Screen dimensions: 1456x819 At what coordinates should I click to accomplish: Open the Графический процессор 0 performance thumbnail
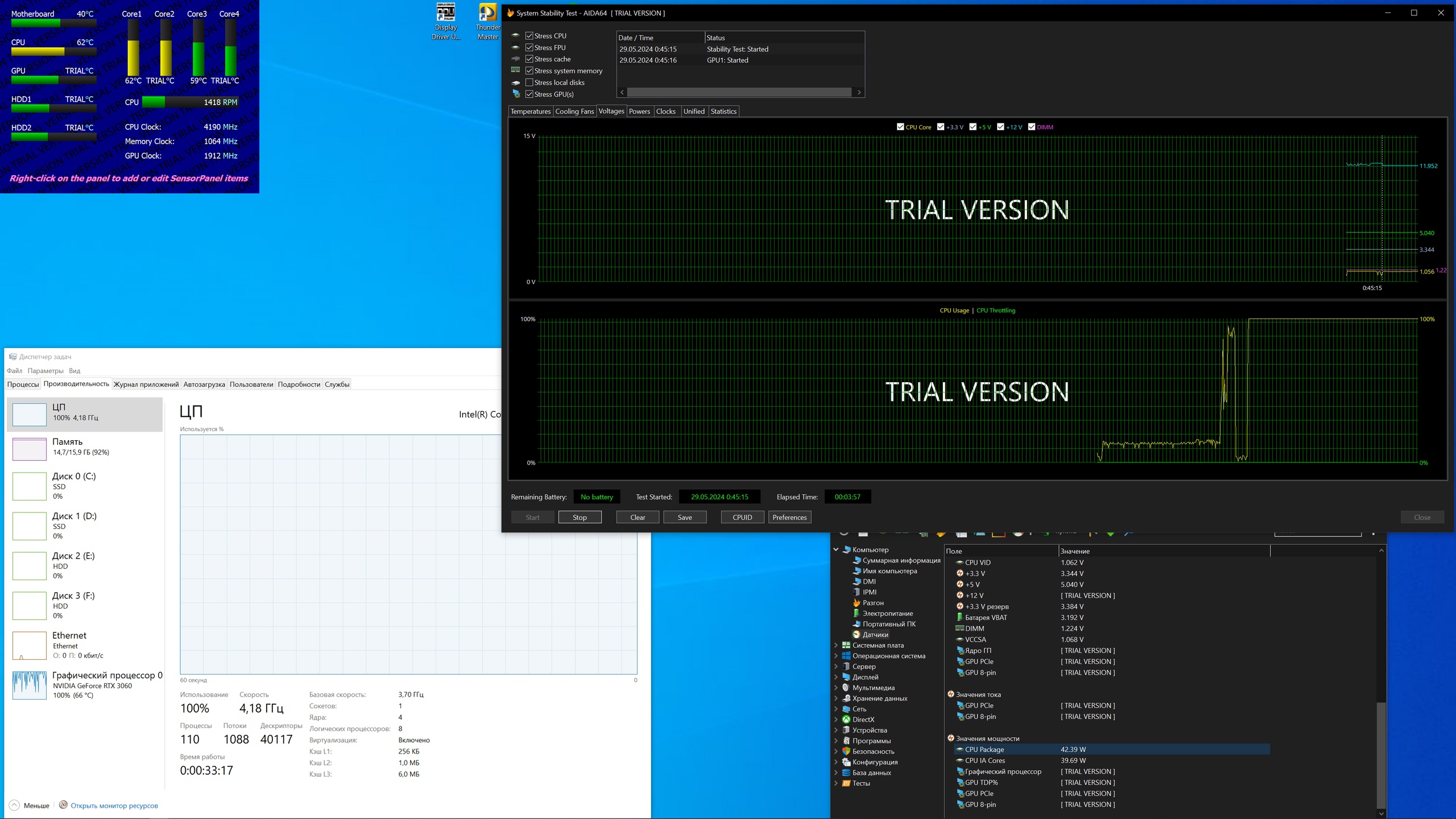click(x=30, y=685)
